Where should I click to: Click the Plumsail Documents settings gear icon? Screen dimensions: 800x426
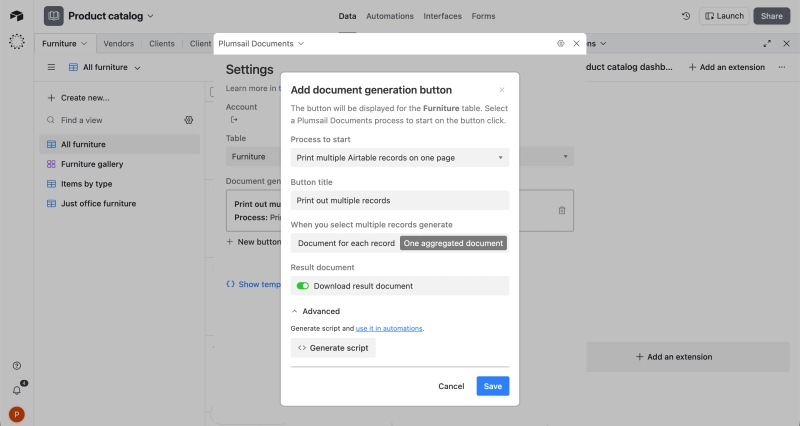(x=561, y=43)
